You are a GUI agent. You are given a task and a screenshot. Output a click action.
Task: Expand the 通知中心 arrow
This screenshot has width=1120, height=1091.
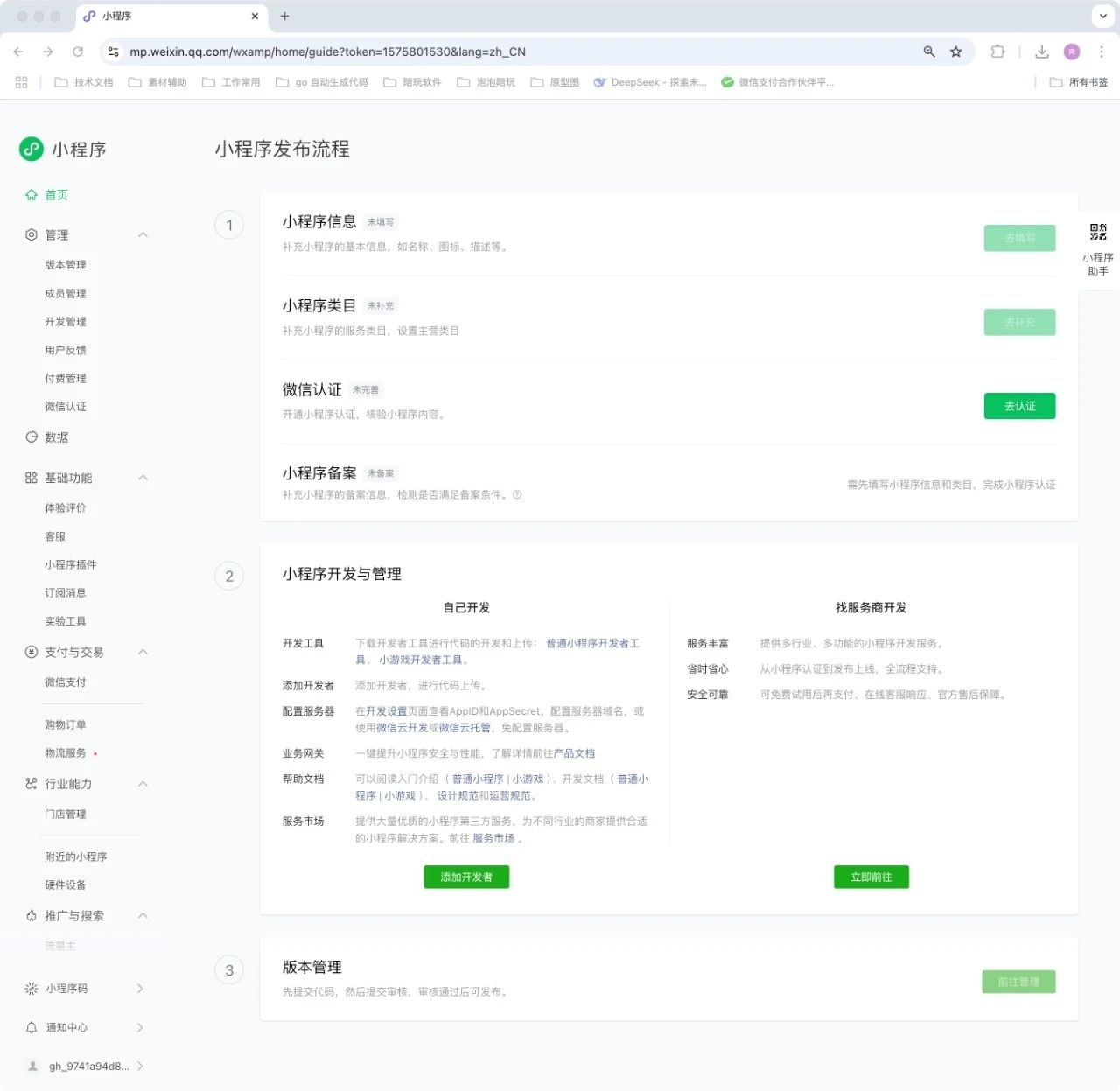tap(140, 1027)
